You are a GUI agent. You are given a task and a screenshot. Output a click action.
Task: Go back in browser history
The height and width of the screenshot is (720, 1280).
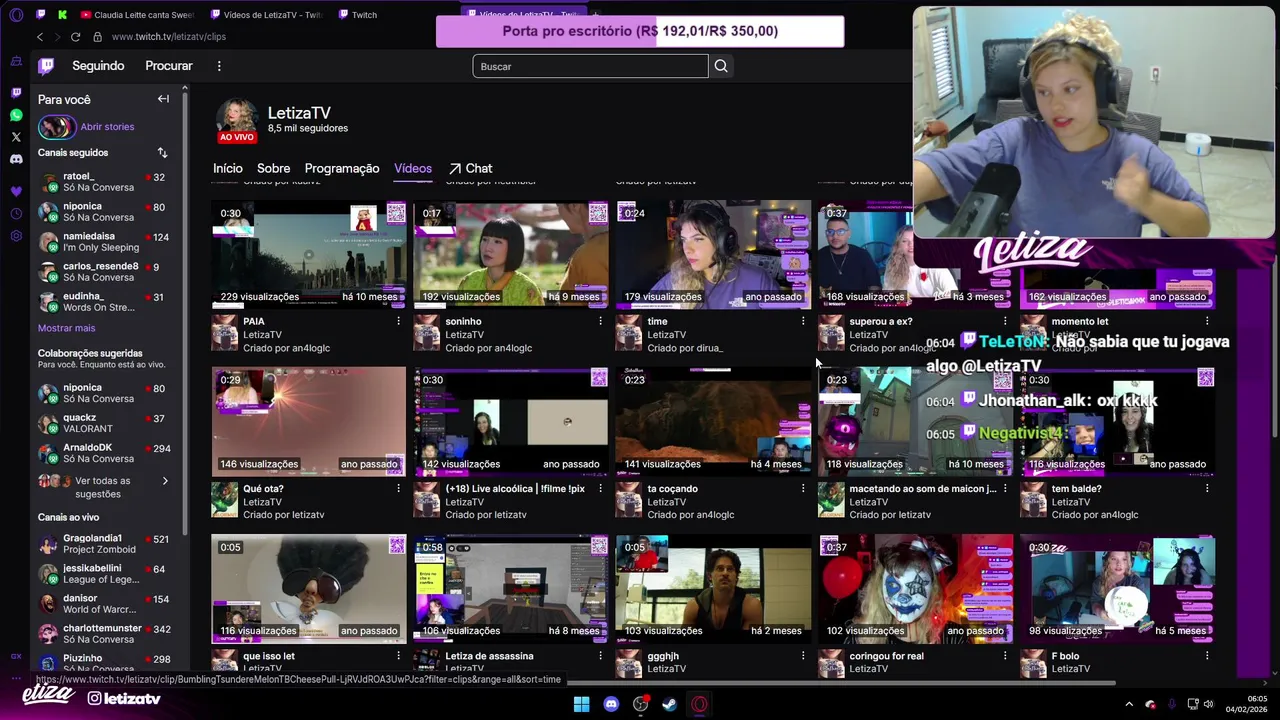pyautogui.click(x=40, y=37)
